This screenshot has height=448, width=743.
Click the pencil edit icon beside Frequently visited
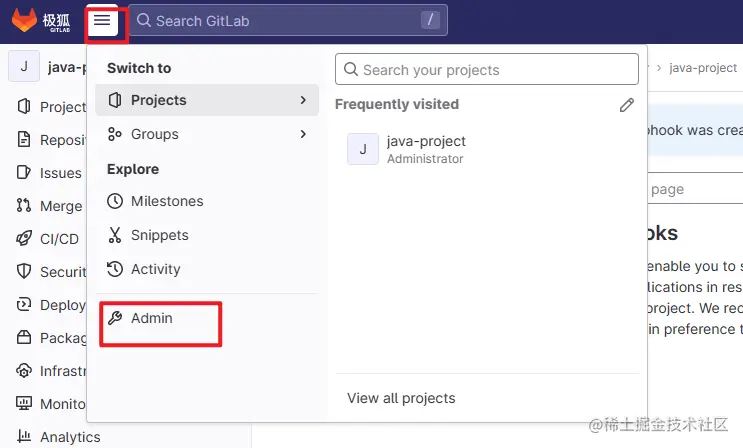[x=627, y=105]
